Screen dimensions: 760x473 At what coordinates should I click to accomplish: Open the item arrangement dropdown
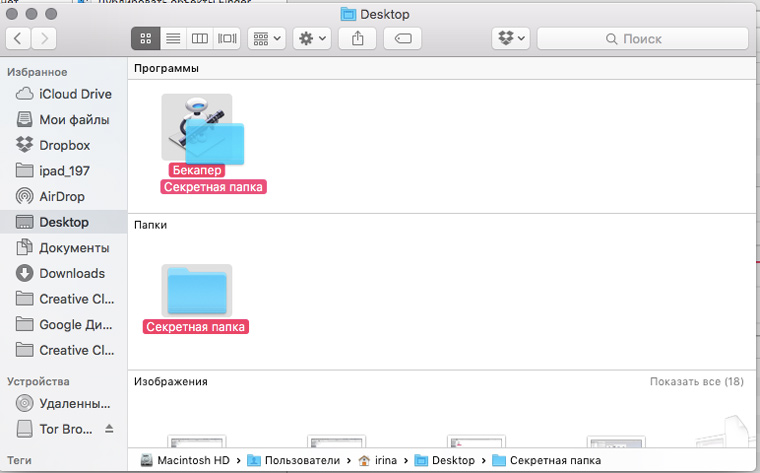pyautogui.click(x=267, y=38)
